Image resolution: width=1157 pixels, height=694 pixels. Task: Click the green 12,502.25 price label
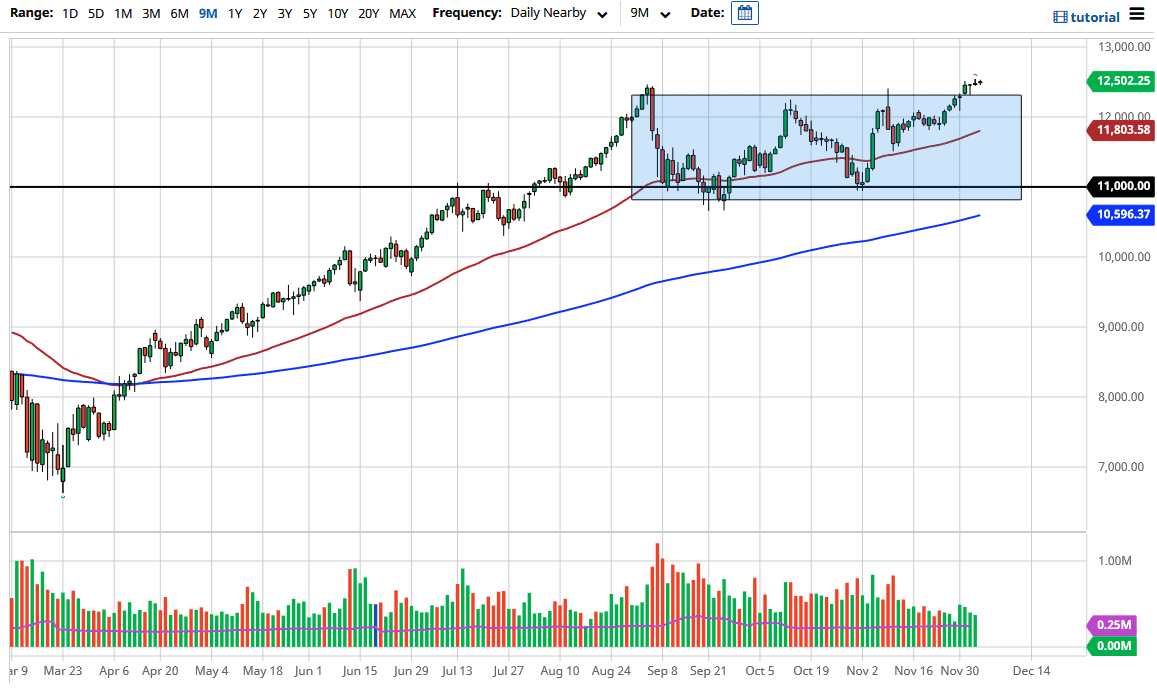coord(1119,81)
